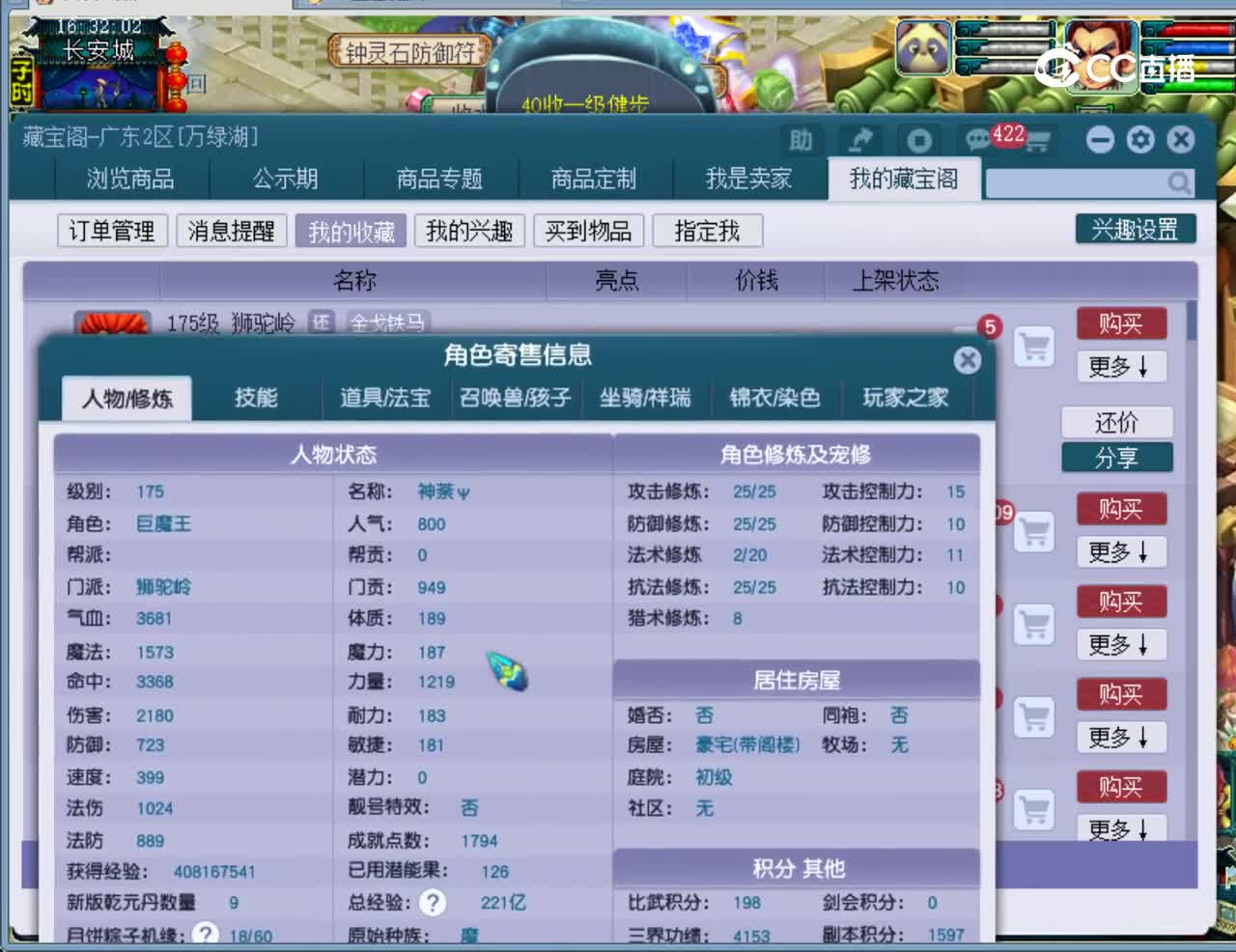Click cart icon beside the 09 badge
This screenshot has width=1236, height=952.
pyautogui.click(x=1034, y=531)
